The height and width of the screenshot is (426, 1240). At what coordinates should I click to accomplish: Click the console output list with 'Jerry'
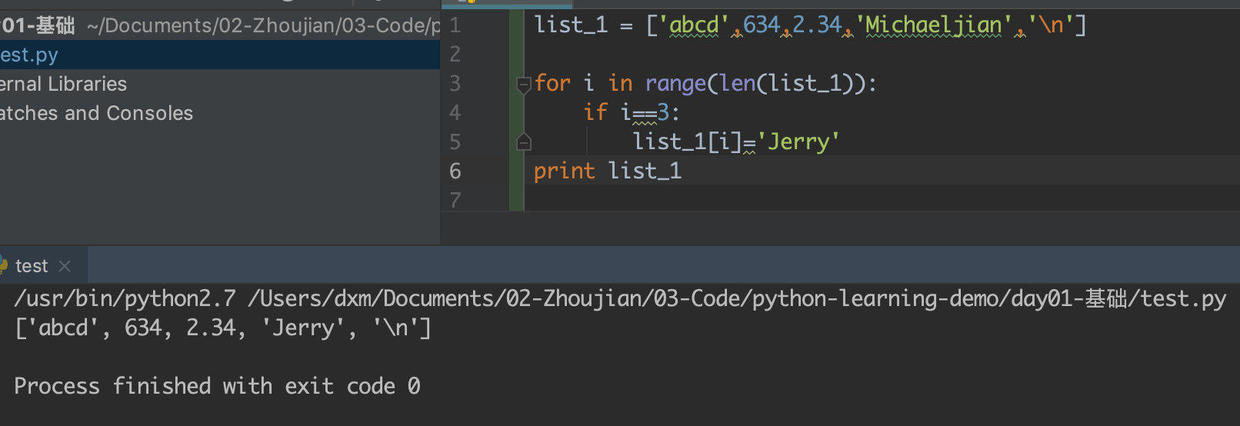222,327
